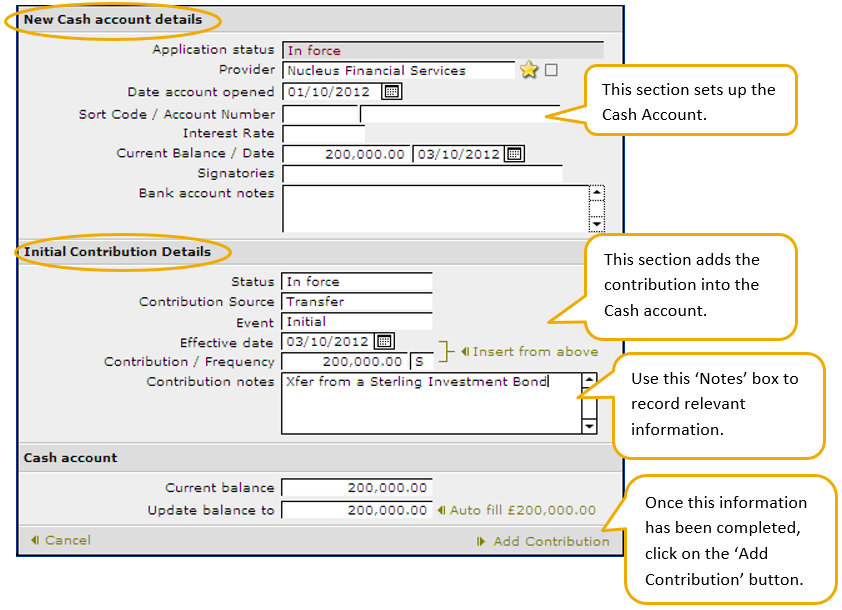Click inside Bank account notes textarea
The height and width of the screenshot is (610, 842).
point(435,209)
